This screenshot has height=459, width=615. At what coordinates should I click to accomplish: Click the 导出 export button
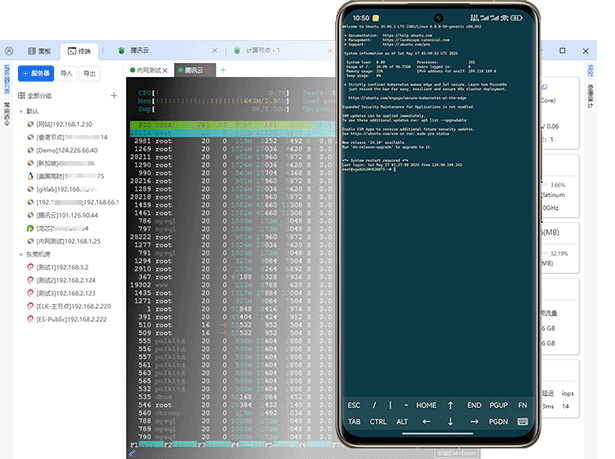(89, 73)
